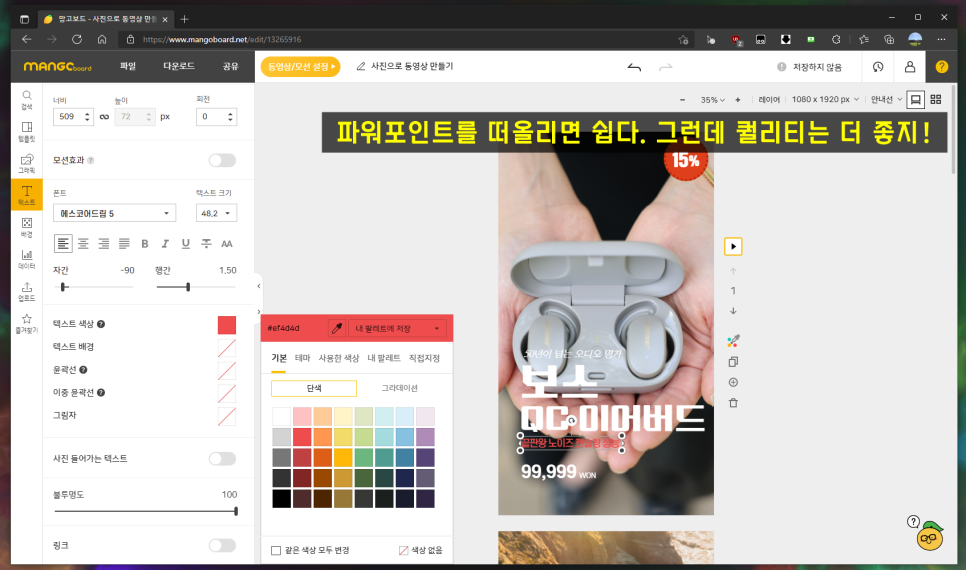Select the 그라데이션 option

click(399, 388)
